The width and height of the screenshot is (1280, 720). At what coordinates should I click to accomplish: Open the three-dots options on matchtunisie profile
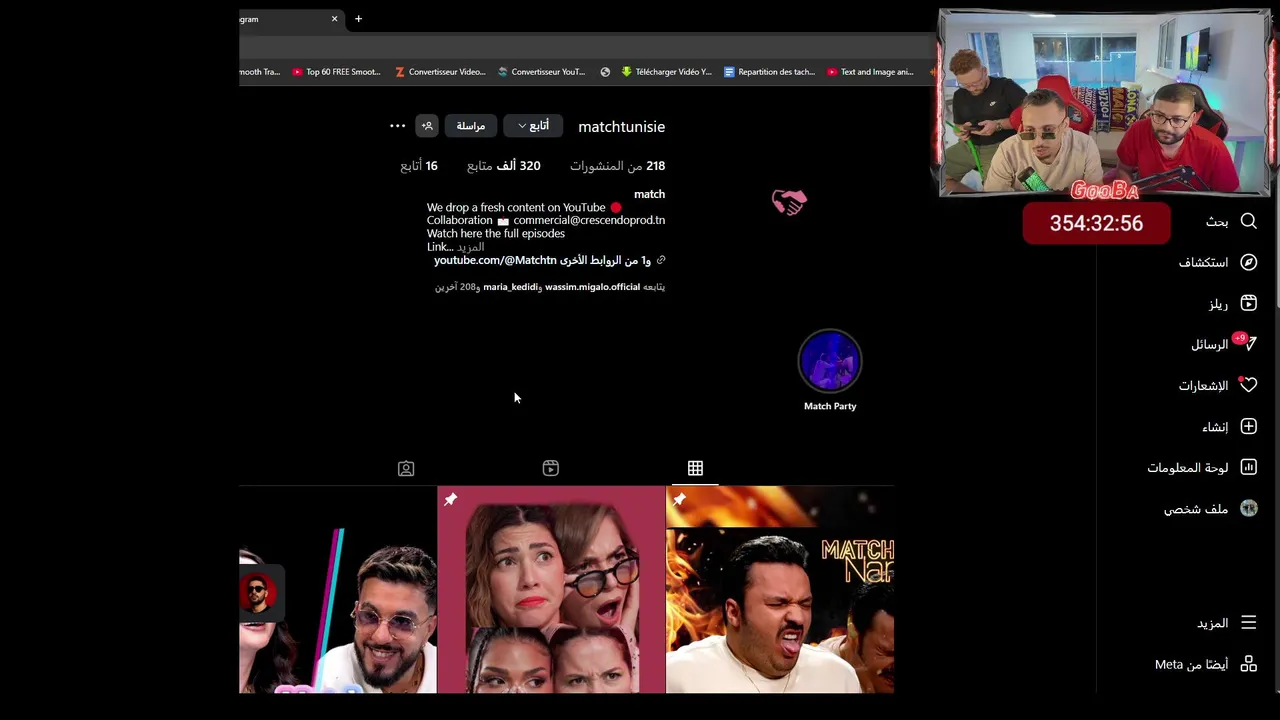tap(397, 126)
